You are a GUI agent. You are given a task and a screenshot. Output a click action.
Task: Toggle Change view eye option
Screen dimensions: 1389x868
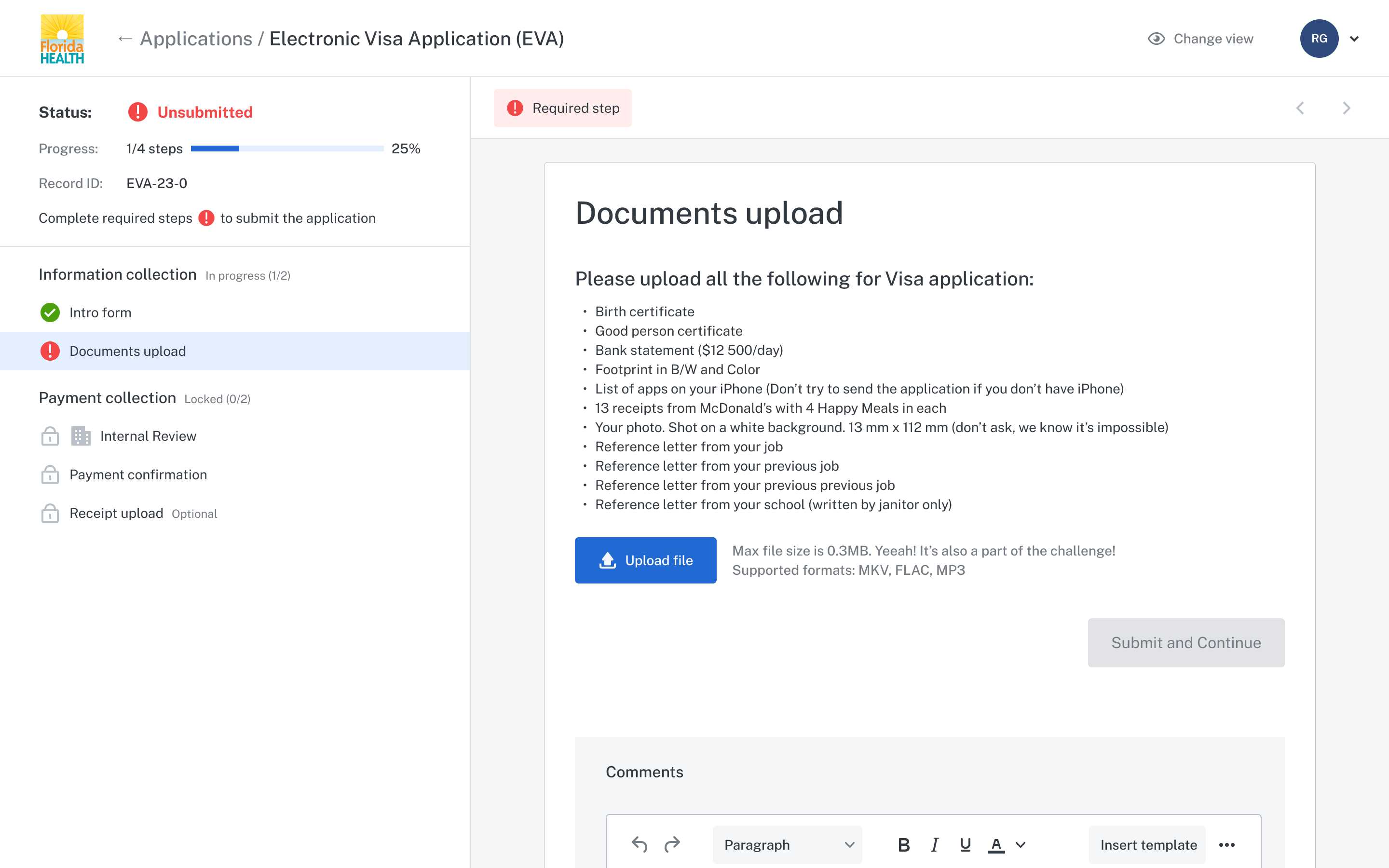pos(1200,39)
